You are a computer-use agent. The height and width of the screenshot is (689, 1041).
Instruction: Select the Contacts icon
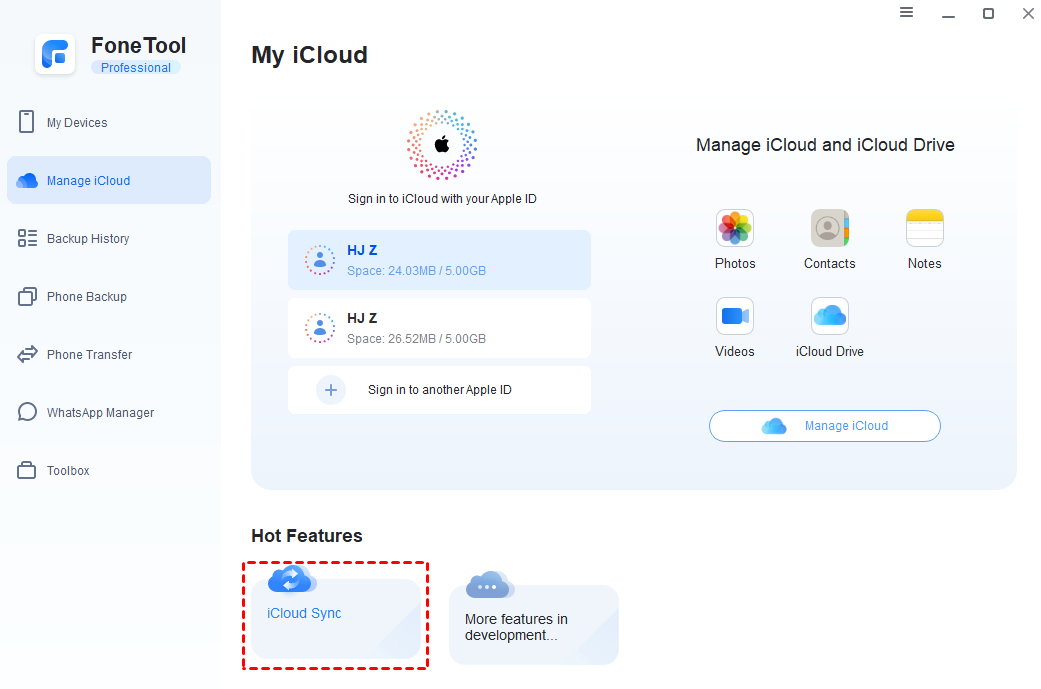click(x=829, y=228)
